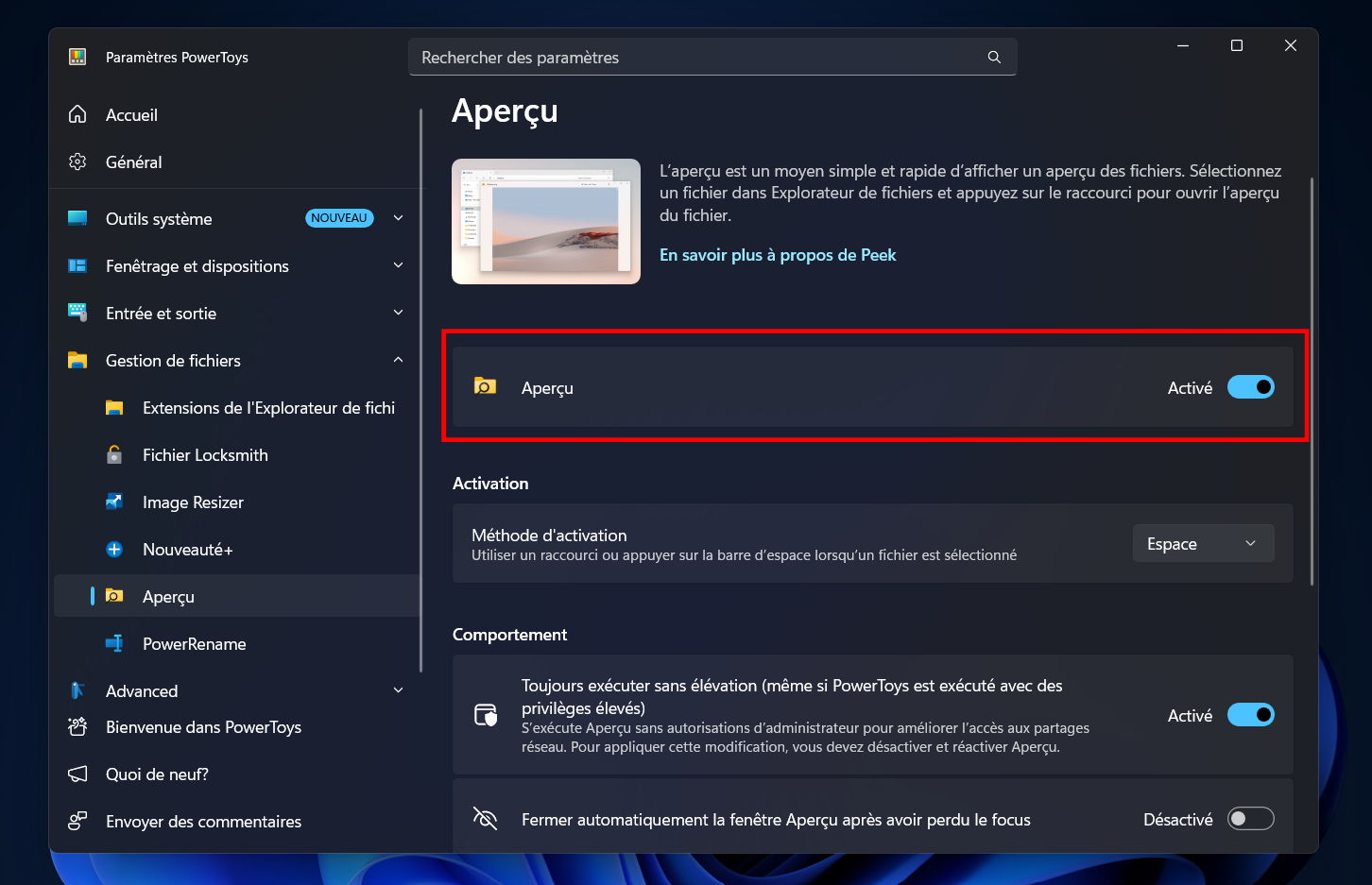
Task: Open Accueil home icon in sidebar
Action: click(x=77, y=114)
